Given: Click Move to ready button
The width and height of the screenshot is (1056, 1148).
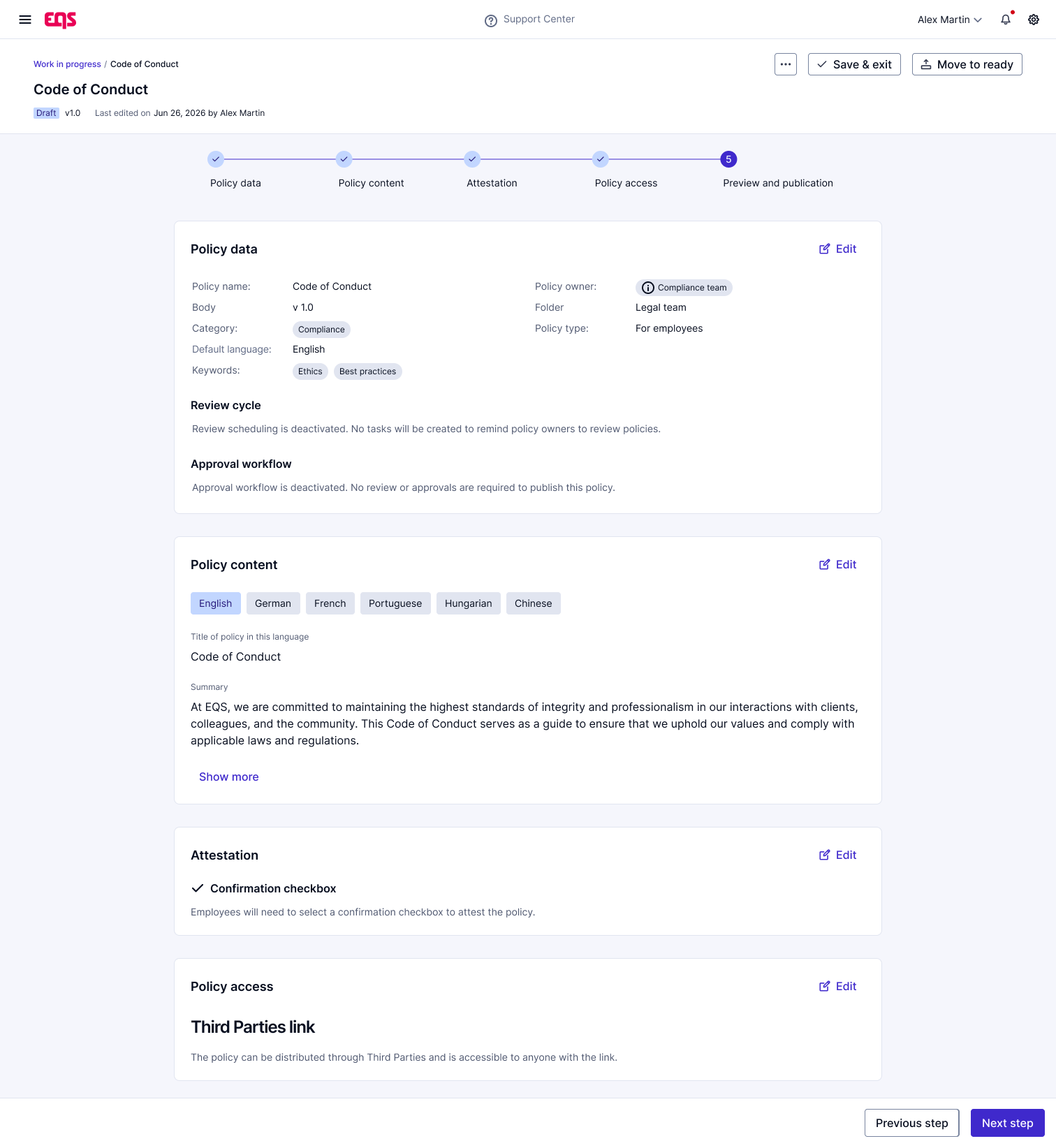Looking at the screenshot, I should click(x=967, y=64).
